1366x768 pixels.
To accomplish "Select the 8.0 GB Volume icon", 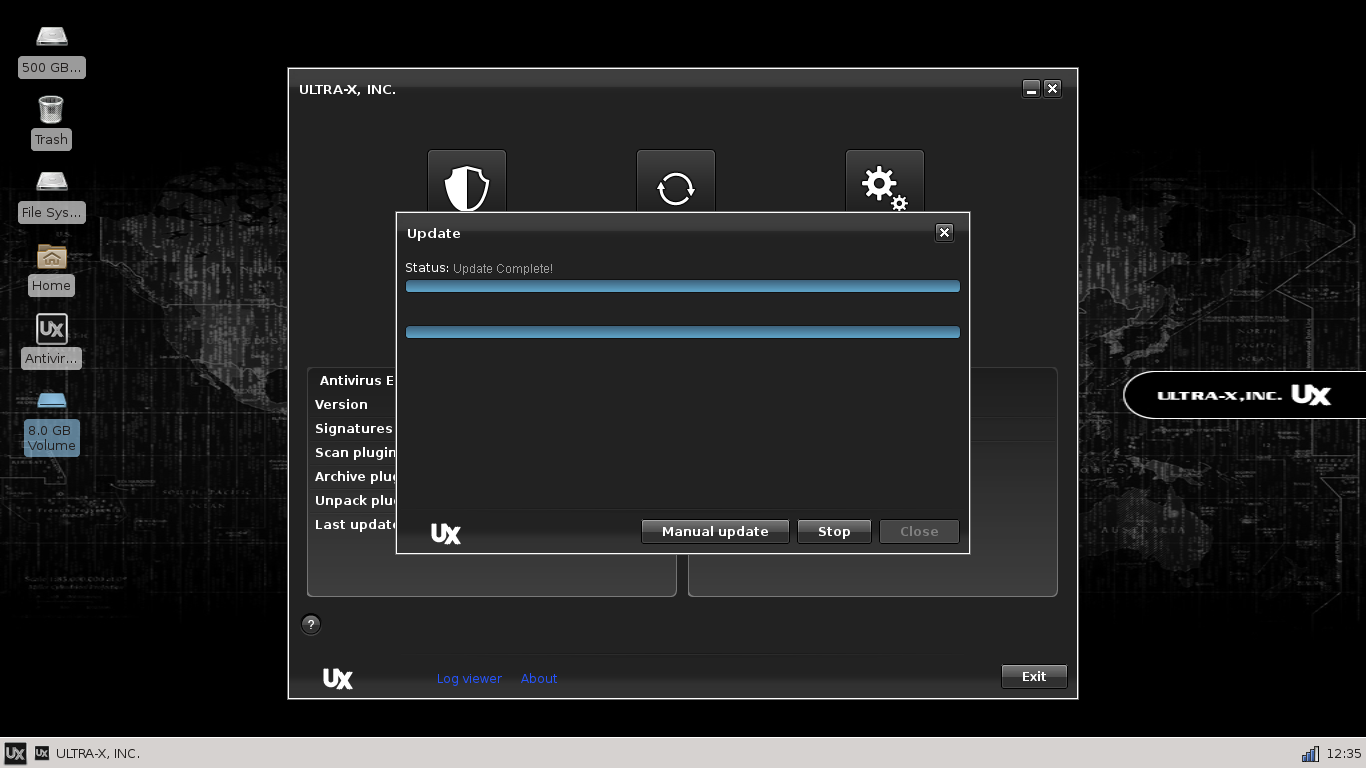I will pyautogui.click(x=51, y=402).
